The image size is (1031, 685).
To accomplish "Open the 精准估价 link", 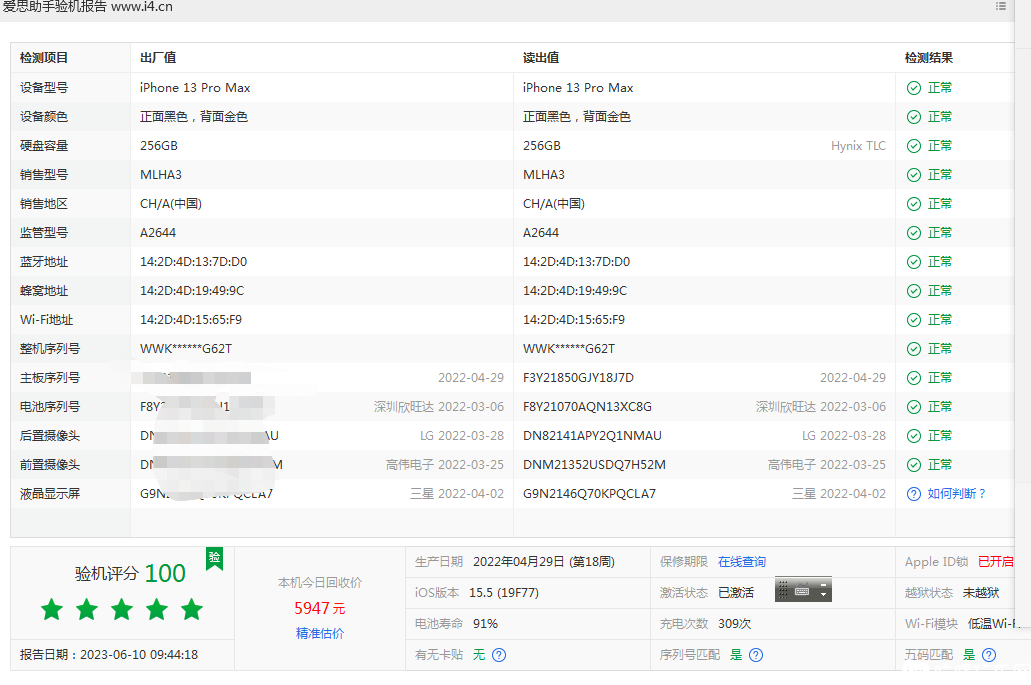I will [x=320, y=633].
